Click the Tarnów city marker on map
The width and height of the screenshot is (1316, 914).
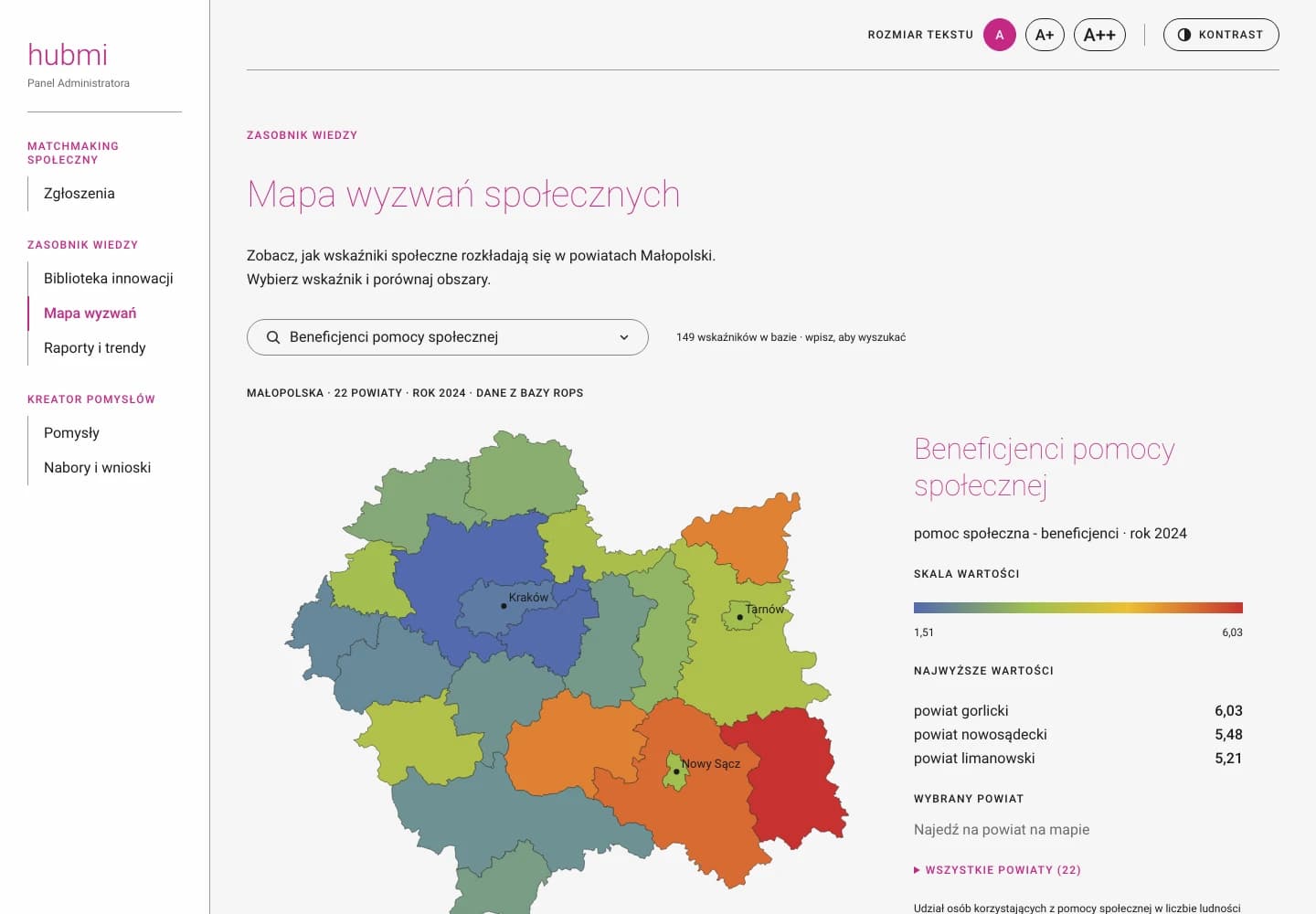click(x=739, y=617)
